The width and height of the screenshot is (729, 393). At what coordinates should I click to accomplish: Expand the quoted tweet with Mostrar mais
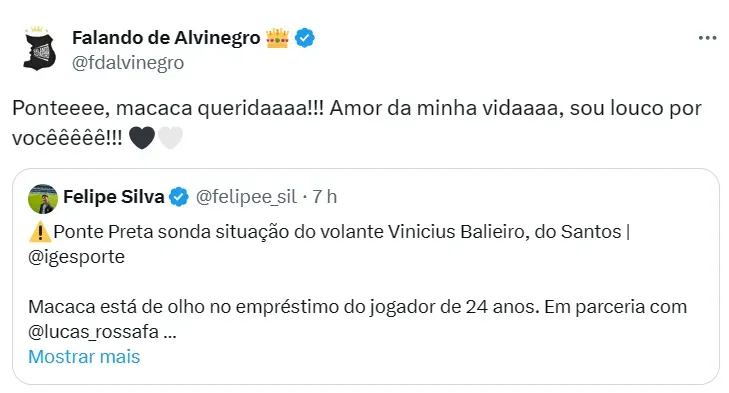click(84, 357)
